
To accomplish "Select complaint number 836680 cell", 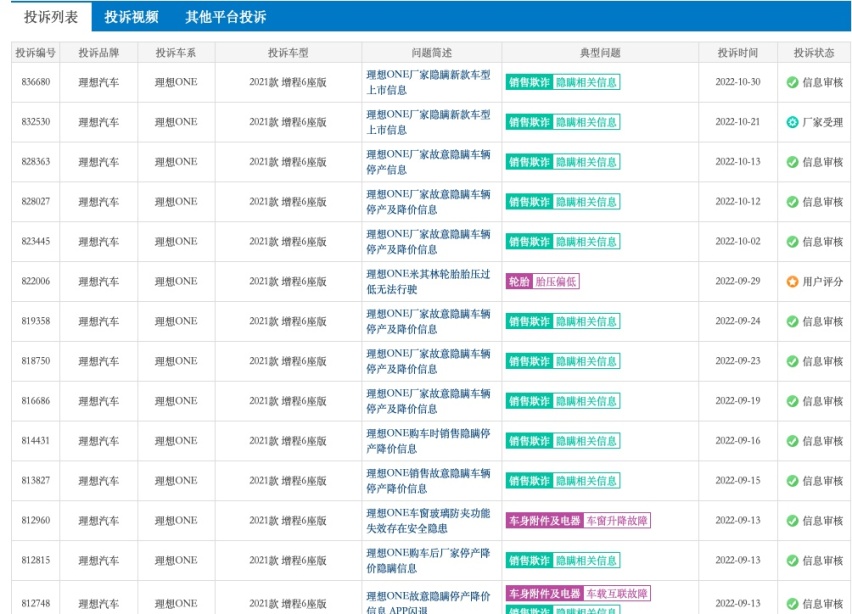I will [x=35, y=82].
